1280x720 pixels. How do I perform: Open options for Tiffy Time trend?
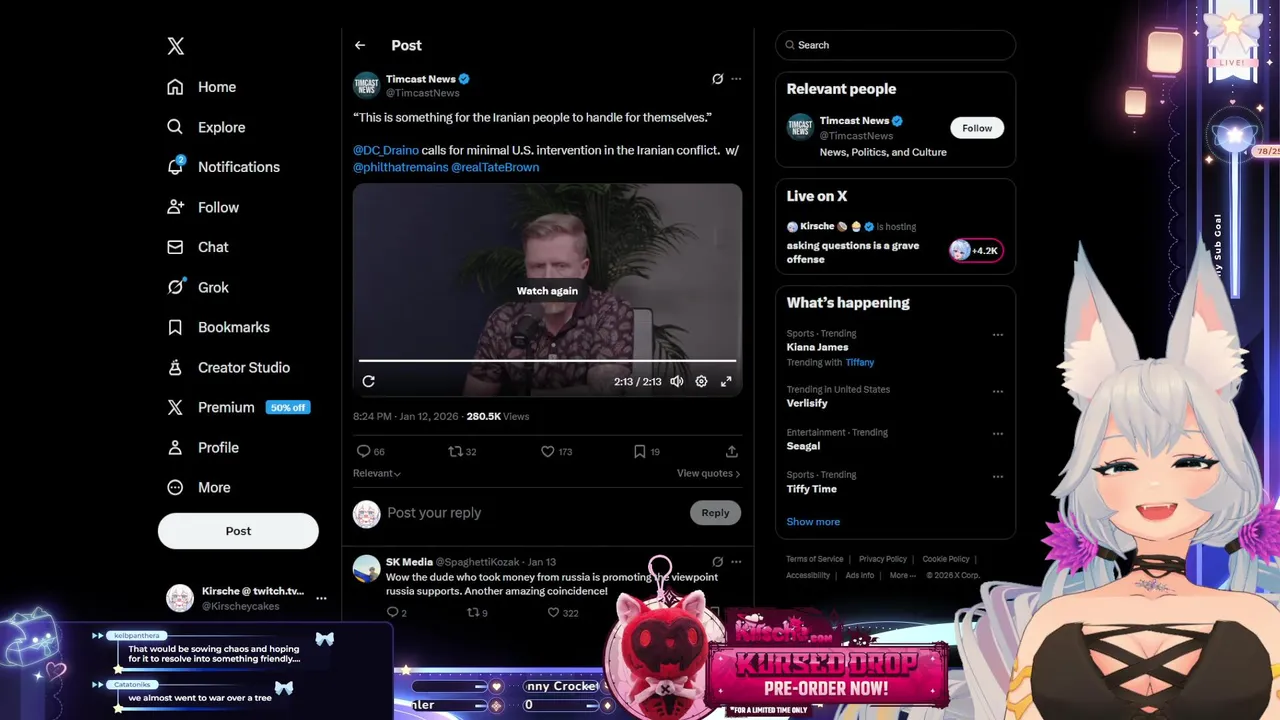click(x=997, y=476)
